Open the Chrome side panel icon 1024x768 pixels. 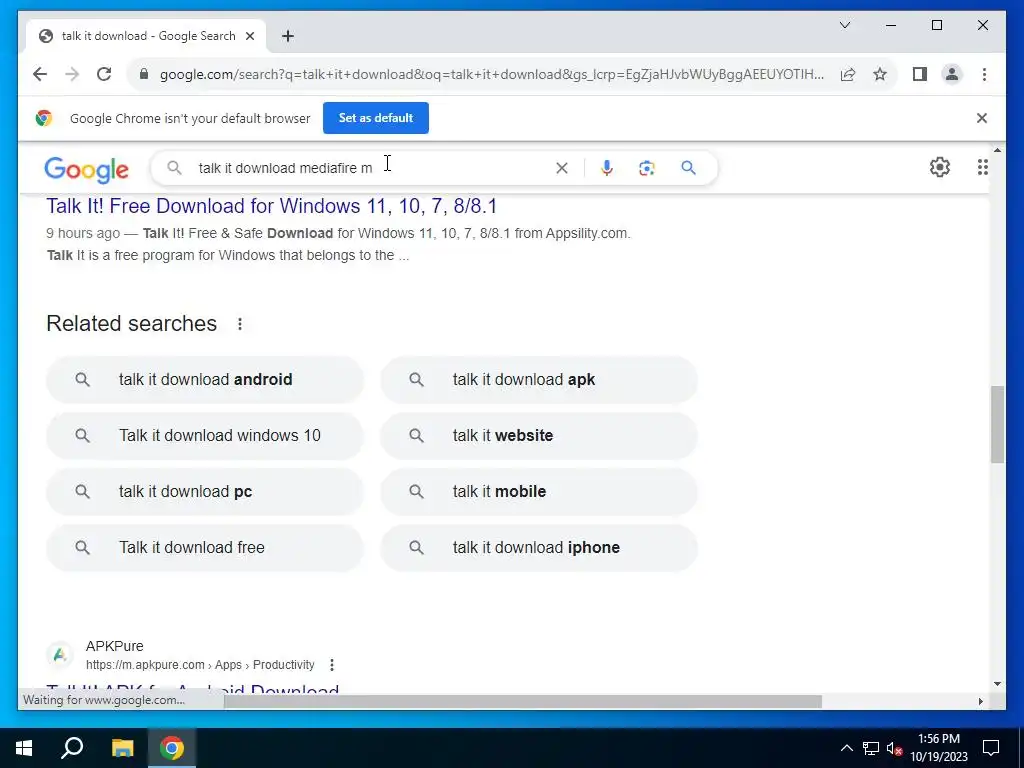click(920, 74)
